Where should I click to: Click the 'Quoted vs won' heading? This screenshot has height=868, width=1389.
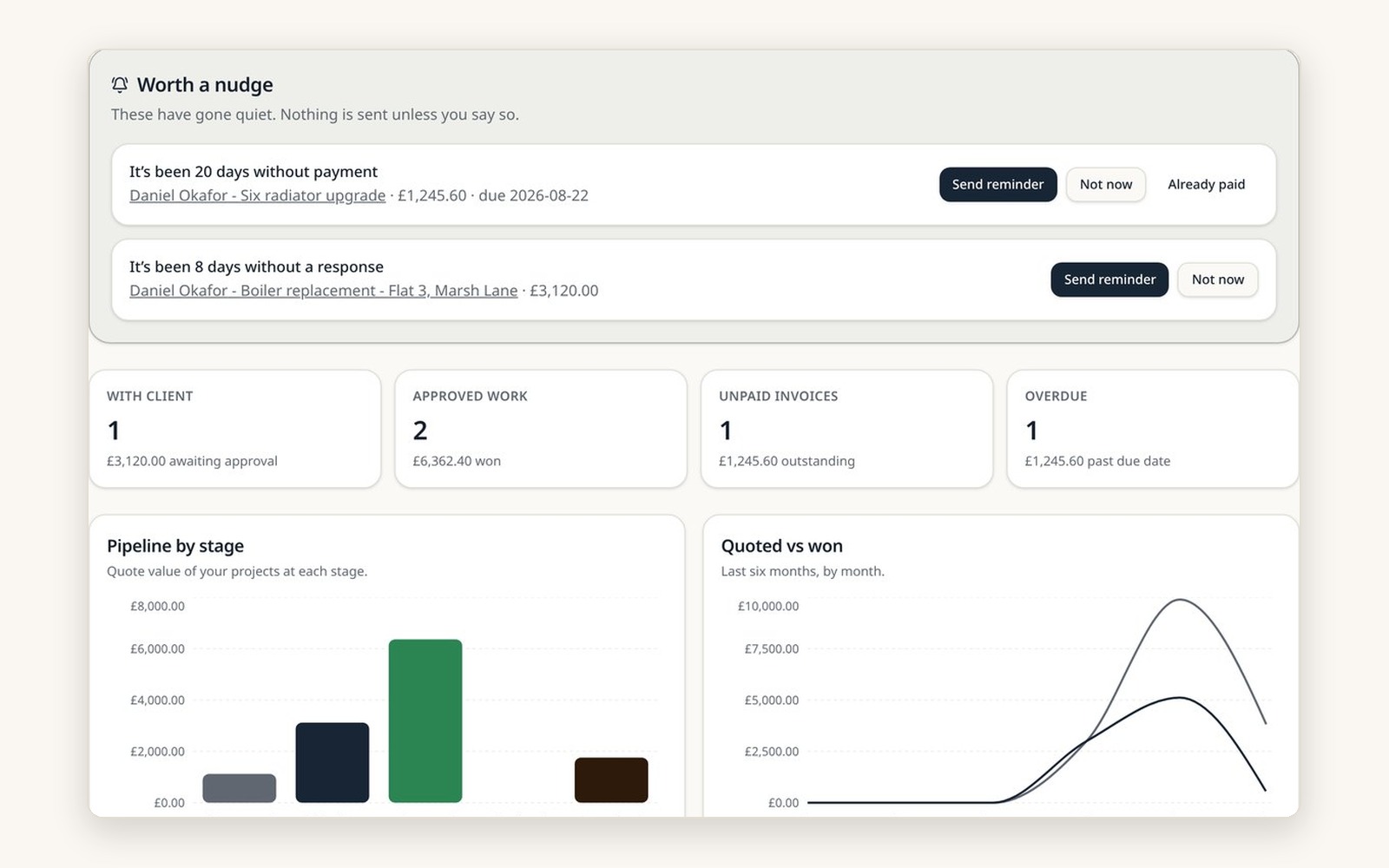pyautogui.click(x=781, y=546)
